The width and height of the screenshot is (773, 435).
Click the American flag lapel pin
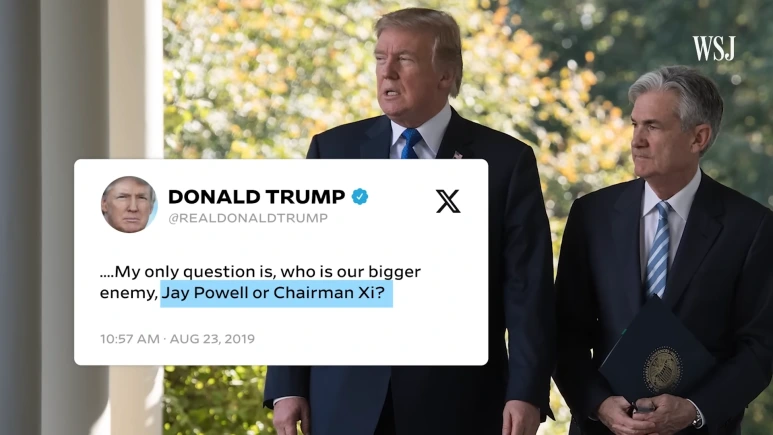(457, 155)
